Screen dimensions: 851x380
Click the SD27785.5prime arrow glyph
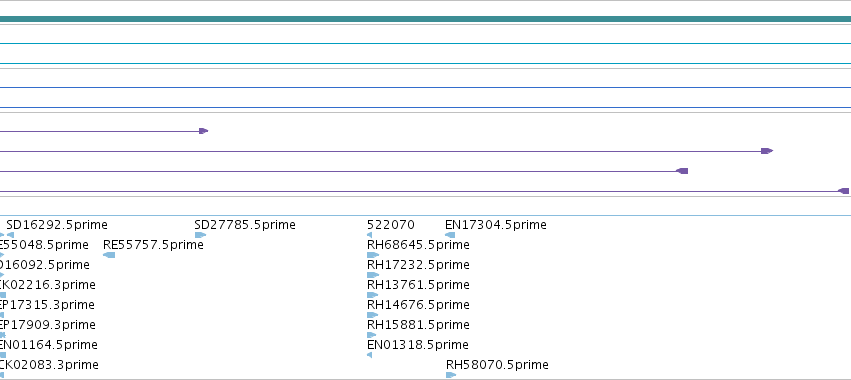tap(200, 235)
